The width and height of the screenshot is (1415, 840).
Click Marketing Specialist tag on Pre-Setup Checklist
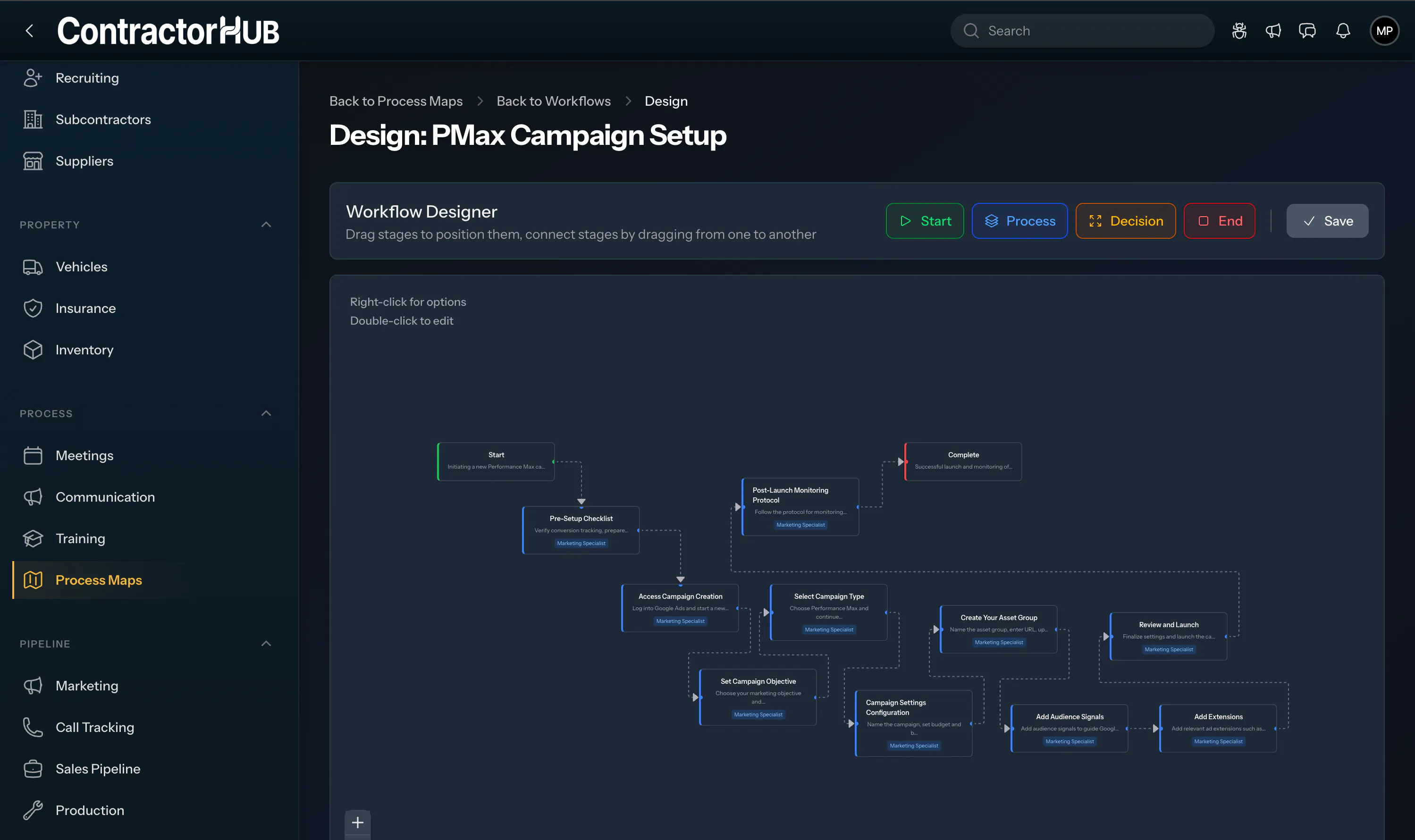(x=581, y=543)
